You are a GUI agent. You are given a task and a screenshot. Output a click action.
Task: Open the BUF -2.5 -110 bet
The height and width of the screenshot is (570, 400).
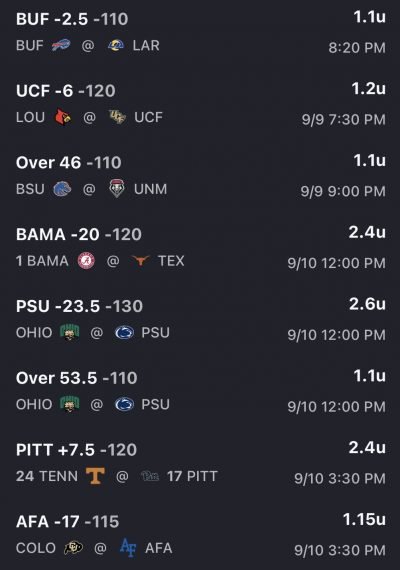[x=200, y=32]
